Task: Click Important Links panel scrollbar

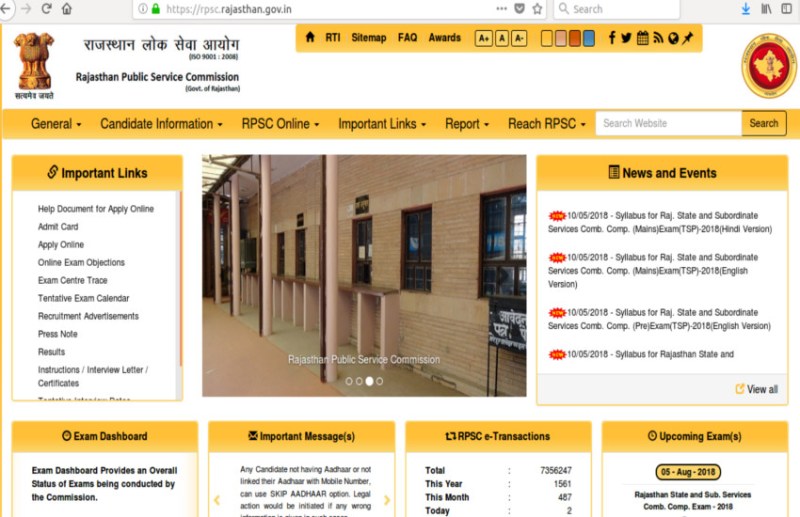Action: [180, 279]
